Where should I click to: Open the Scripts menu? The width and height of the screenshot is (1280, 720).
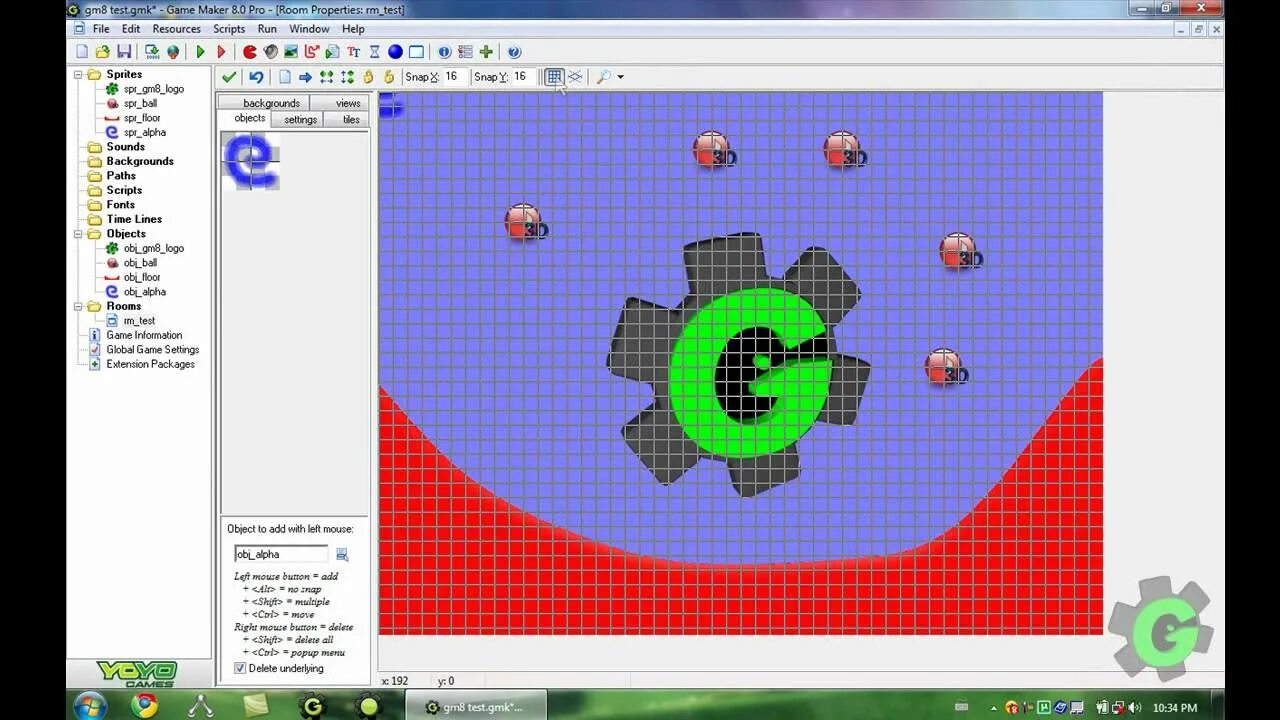[x=229, y=29]
